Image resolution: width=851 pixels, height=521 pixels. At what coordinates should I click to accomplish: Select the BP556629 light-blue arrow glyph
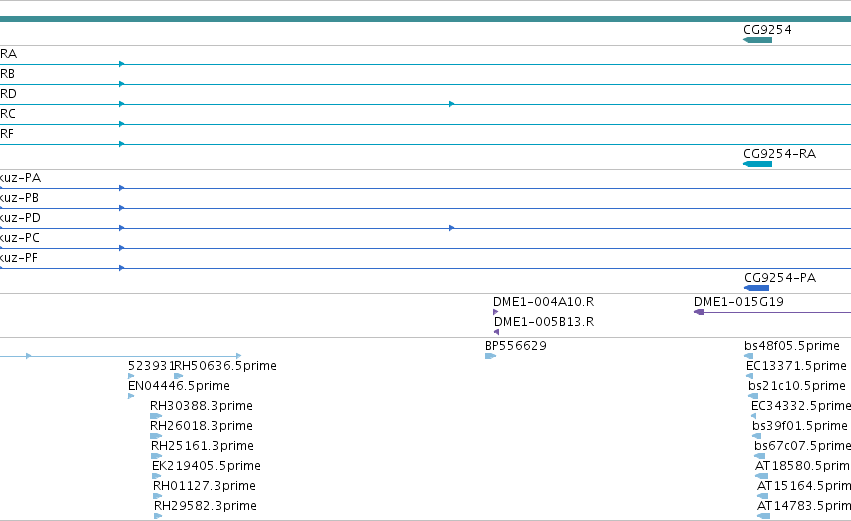click(x=490, y=356)
